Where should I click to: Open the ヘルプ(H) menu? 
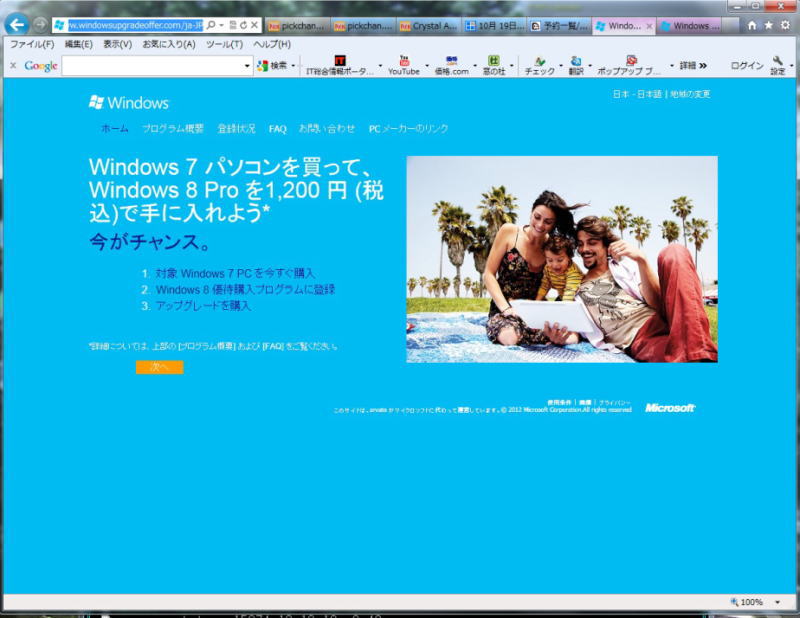[x=272, y=44]
